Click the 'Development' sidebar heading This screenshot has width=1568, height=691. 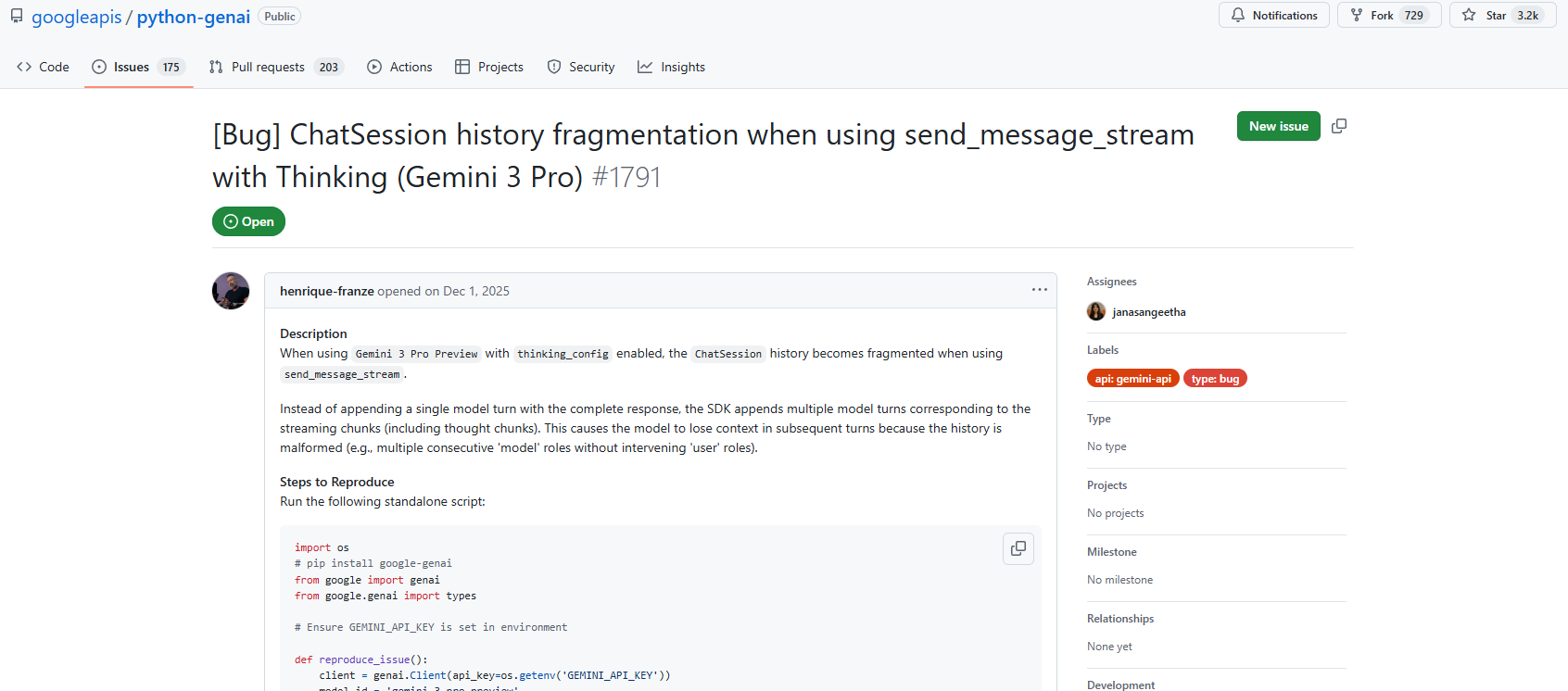click(1121, 685)
